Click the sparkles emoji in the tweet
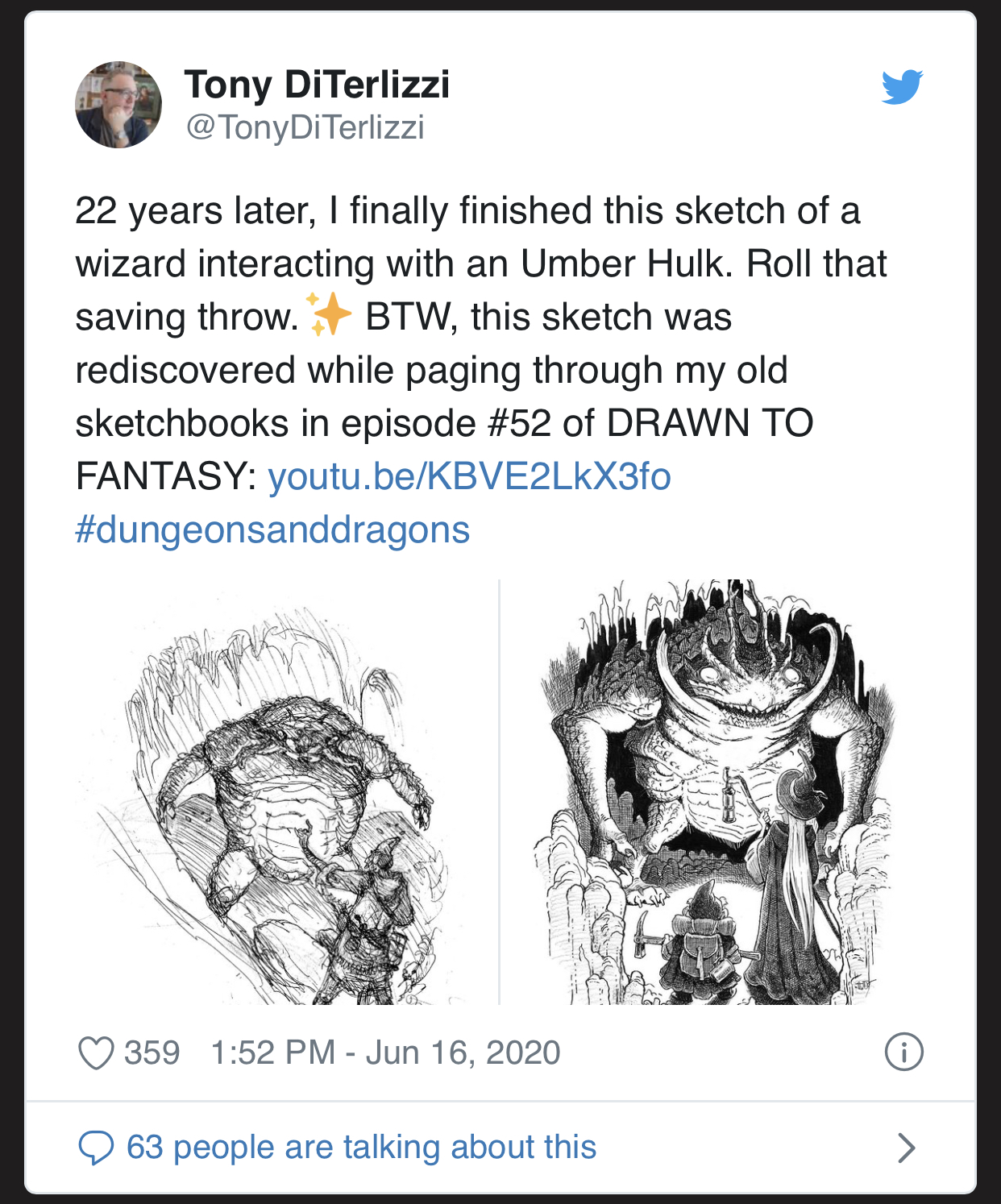The height and width of the screenshot is (1204, 1001). coord(329,315)
